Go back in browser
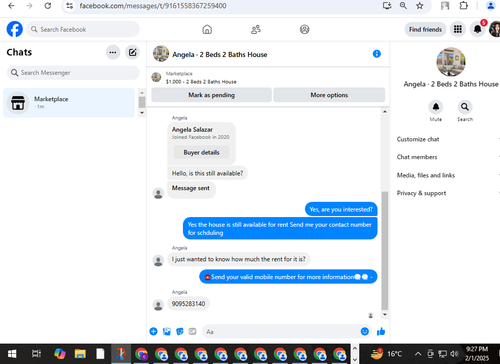The image size is (500, 364). click(11, 6)
